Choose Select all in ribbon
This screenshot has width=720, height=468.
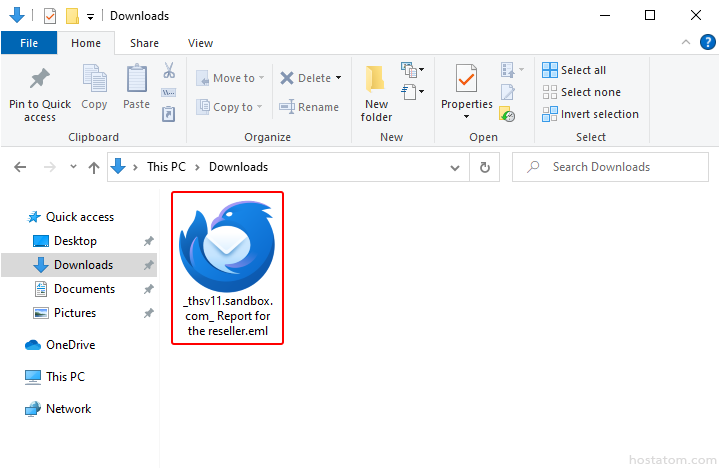(x=574, y=70)
